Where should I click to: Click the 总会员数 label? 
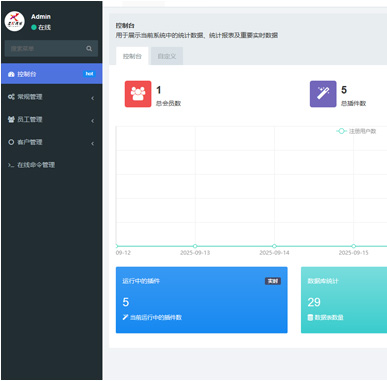(169, 103)
